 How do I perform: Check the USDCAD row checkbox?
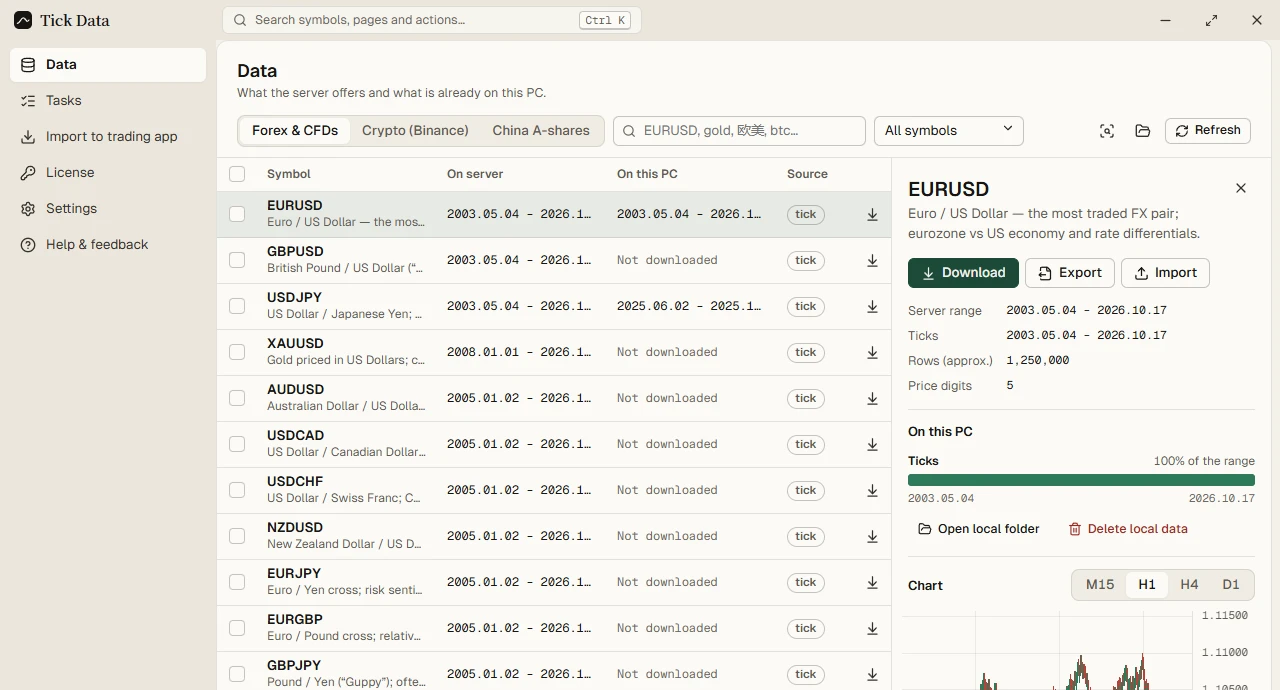pos(237,444)
